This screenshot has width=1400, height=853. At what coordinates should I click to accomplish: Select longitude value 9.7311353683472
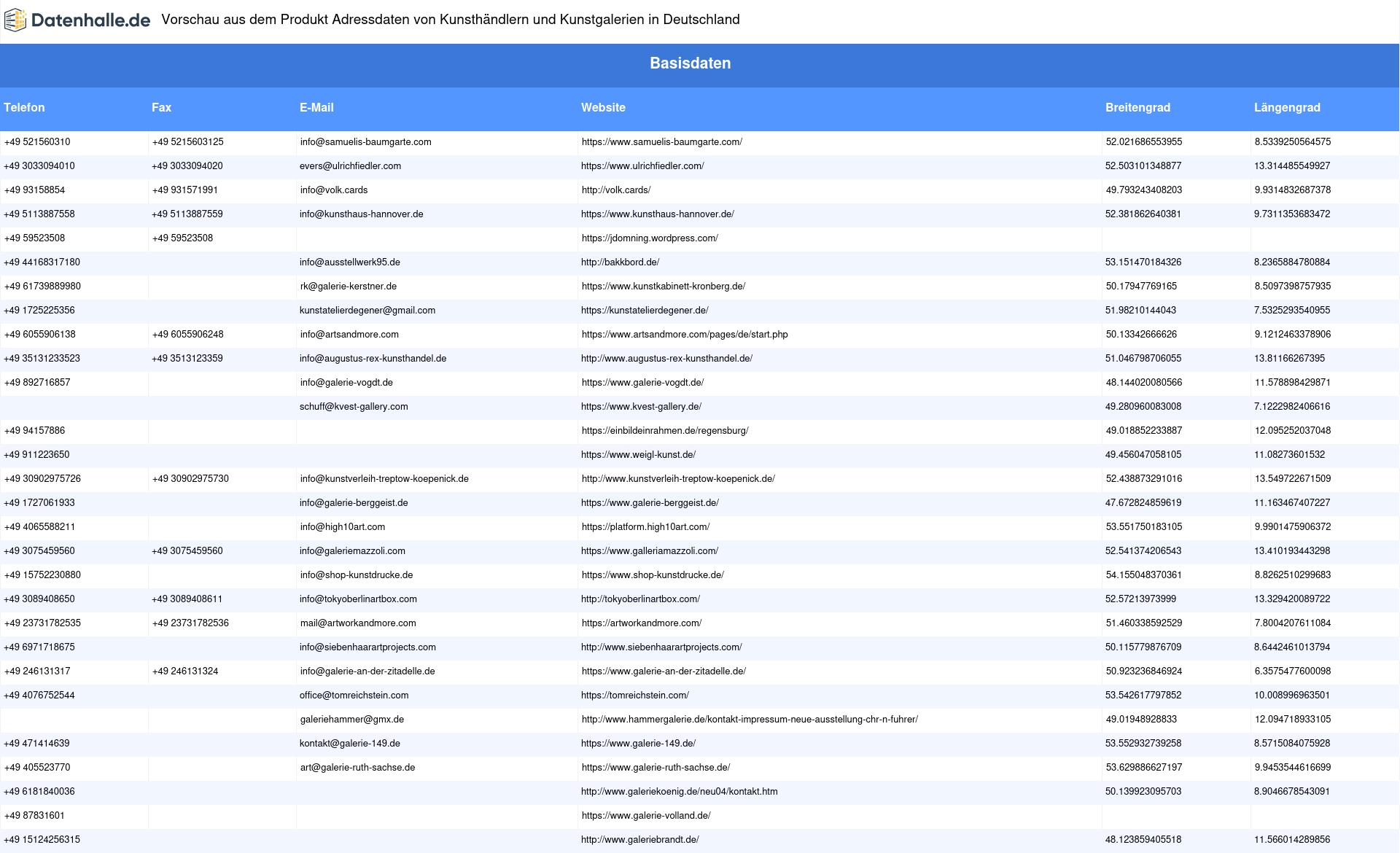click(1292, 214)
